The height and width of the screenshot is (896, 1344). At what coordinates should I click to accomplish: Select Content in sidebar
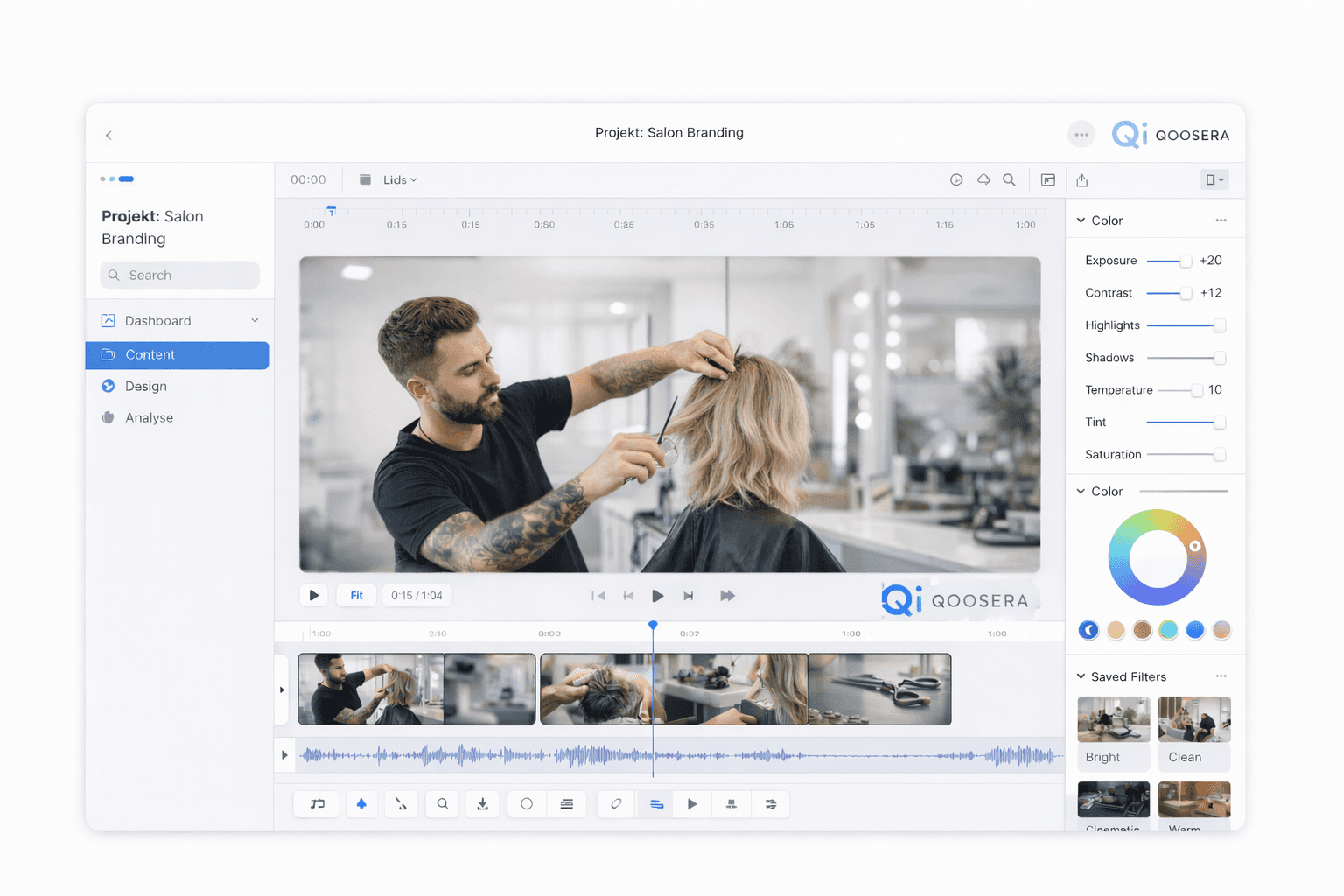click(x=177, y=354)
